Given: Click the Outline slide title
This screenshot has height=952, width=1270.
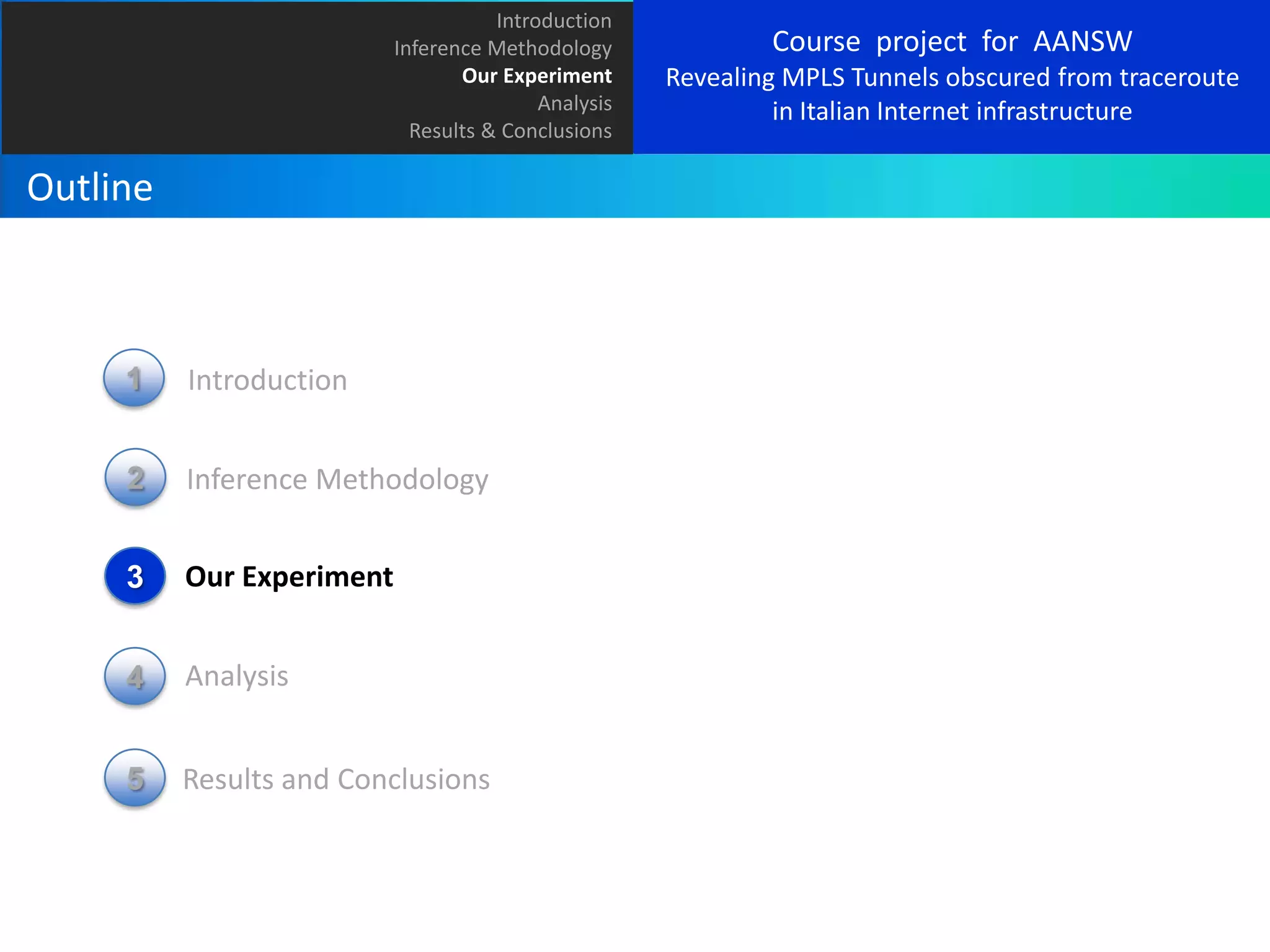Looking at the screenshot, I should (90, 187).
